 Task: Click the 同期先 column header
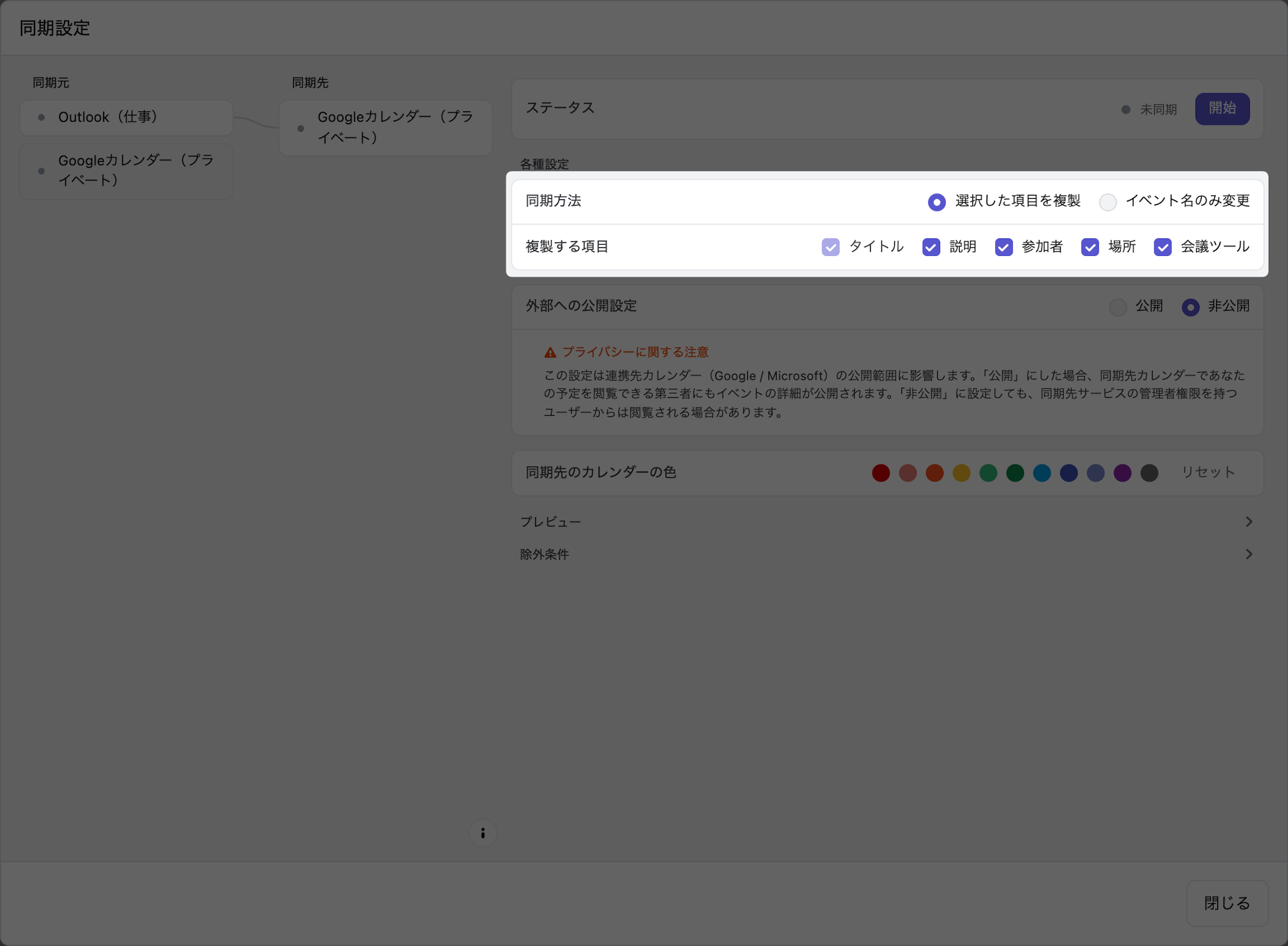click(310, 83)
